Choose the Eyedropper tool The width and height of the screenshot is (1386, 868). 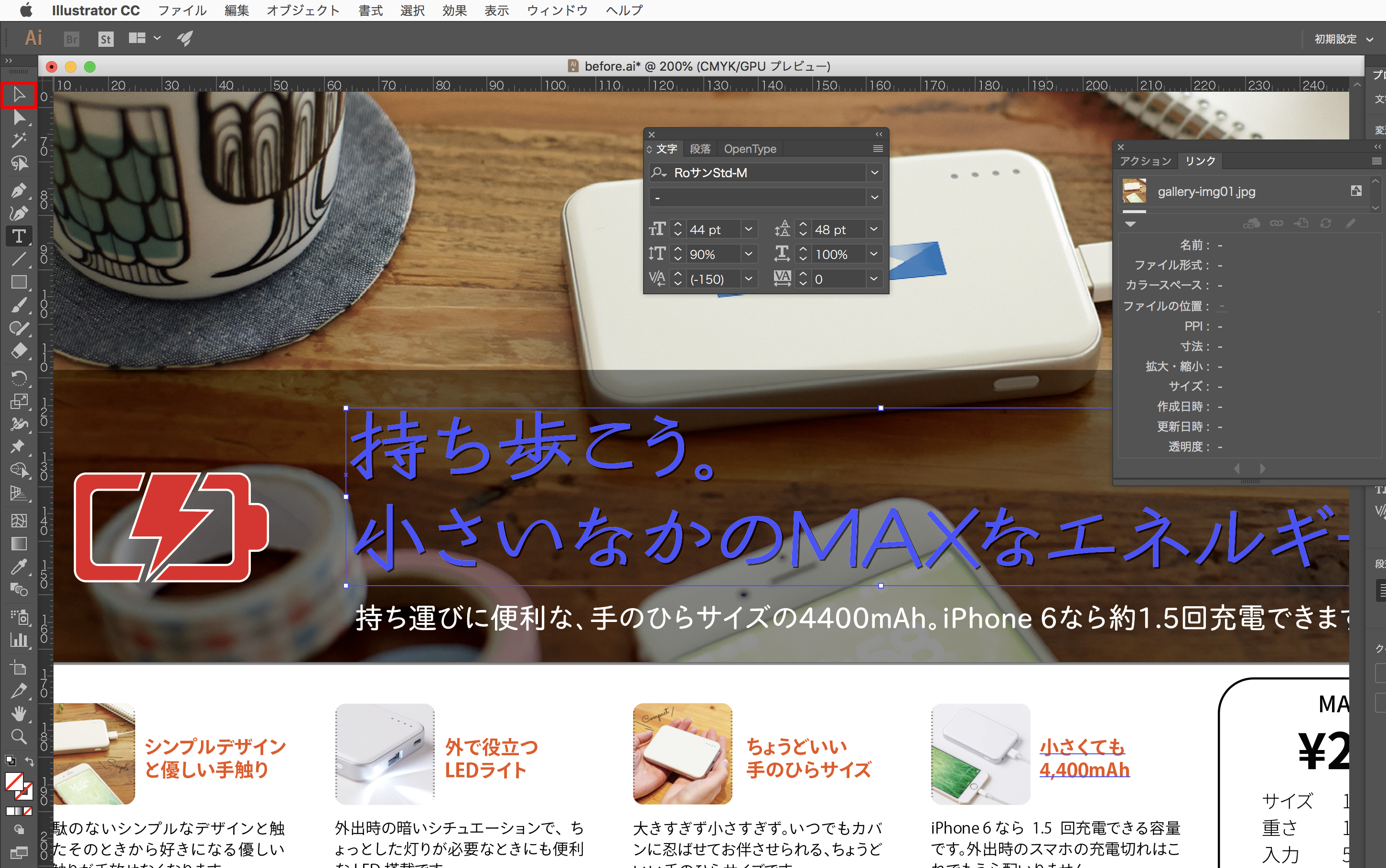click(18, 567)
